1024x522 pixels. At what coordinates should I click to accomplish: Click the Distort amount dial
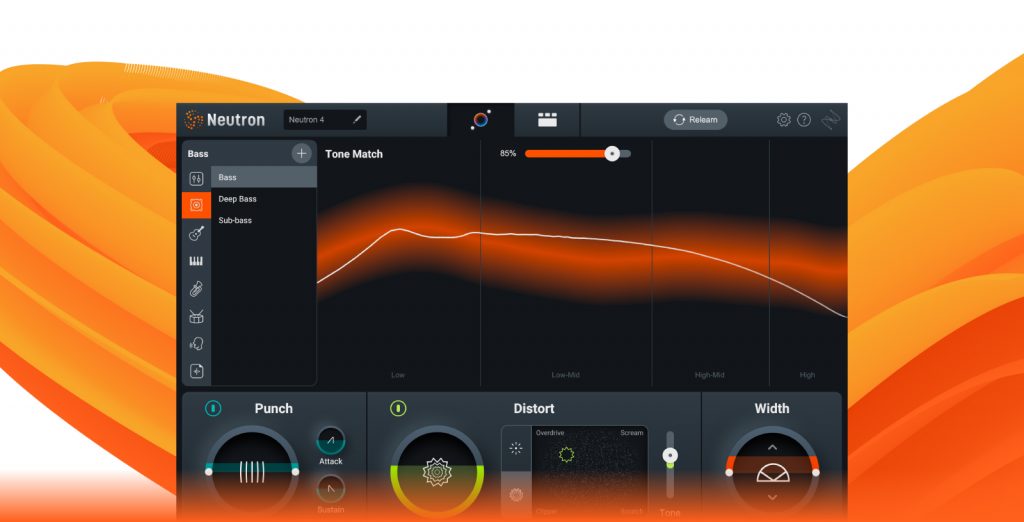[437, 472]
